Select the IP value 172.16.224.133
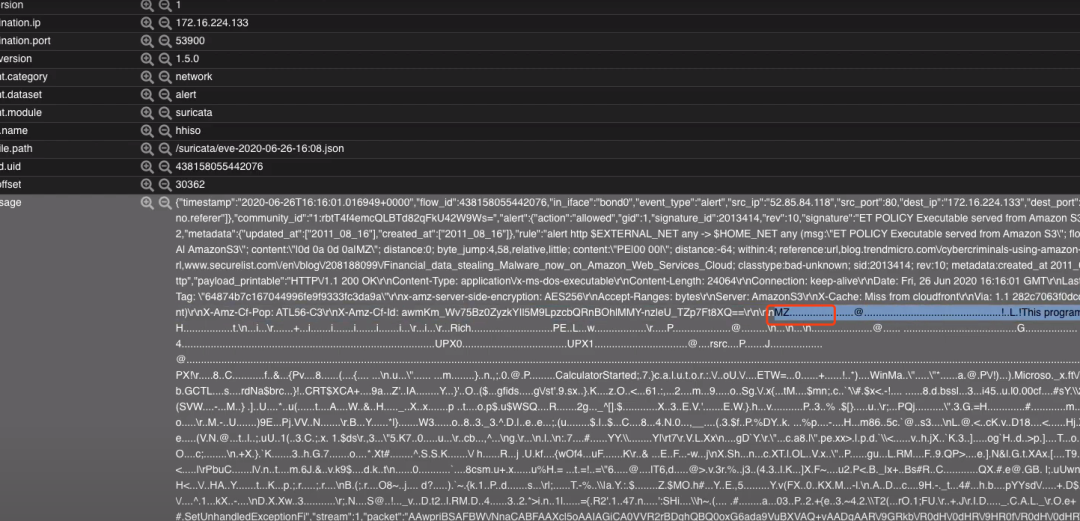The image size is (1080, 521). click(x=212, y=23)
